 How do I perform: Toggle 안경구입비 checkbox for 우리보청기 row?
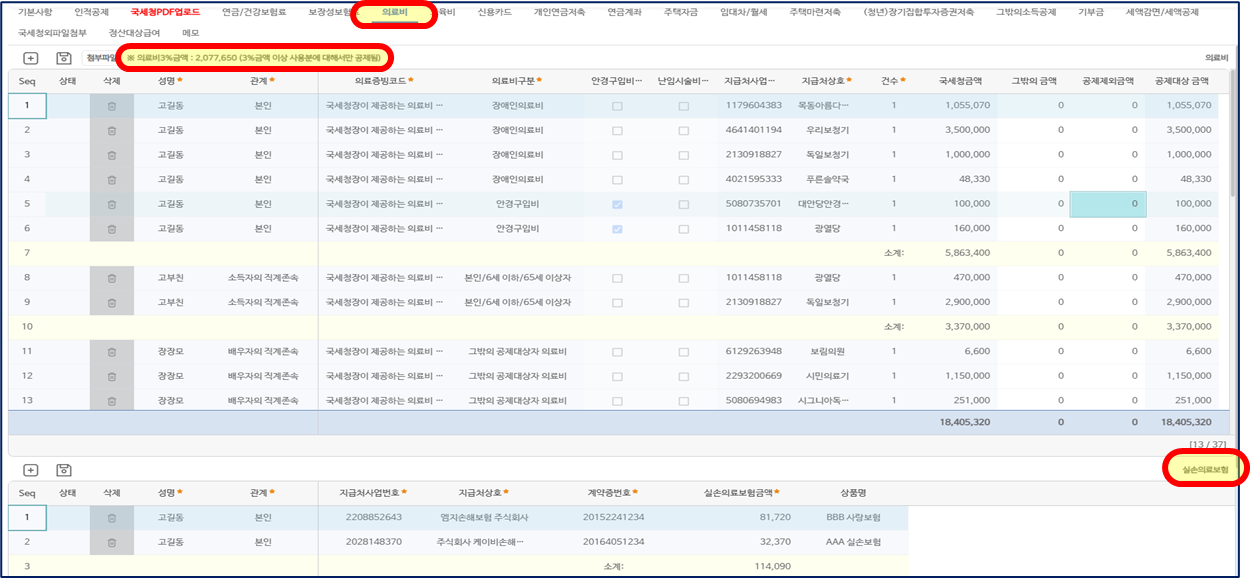617,130
